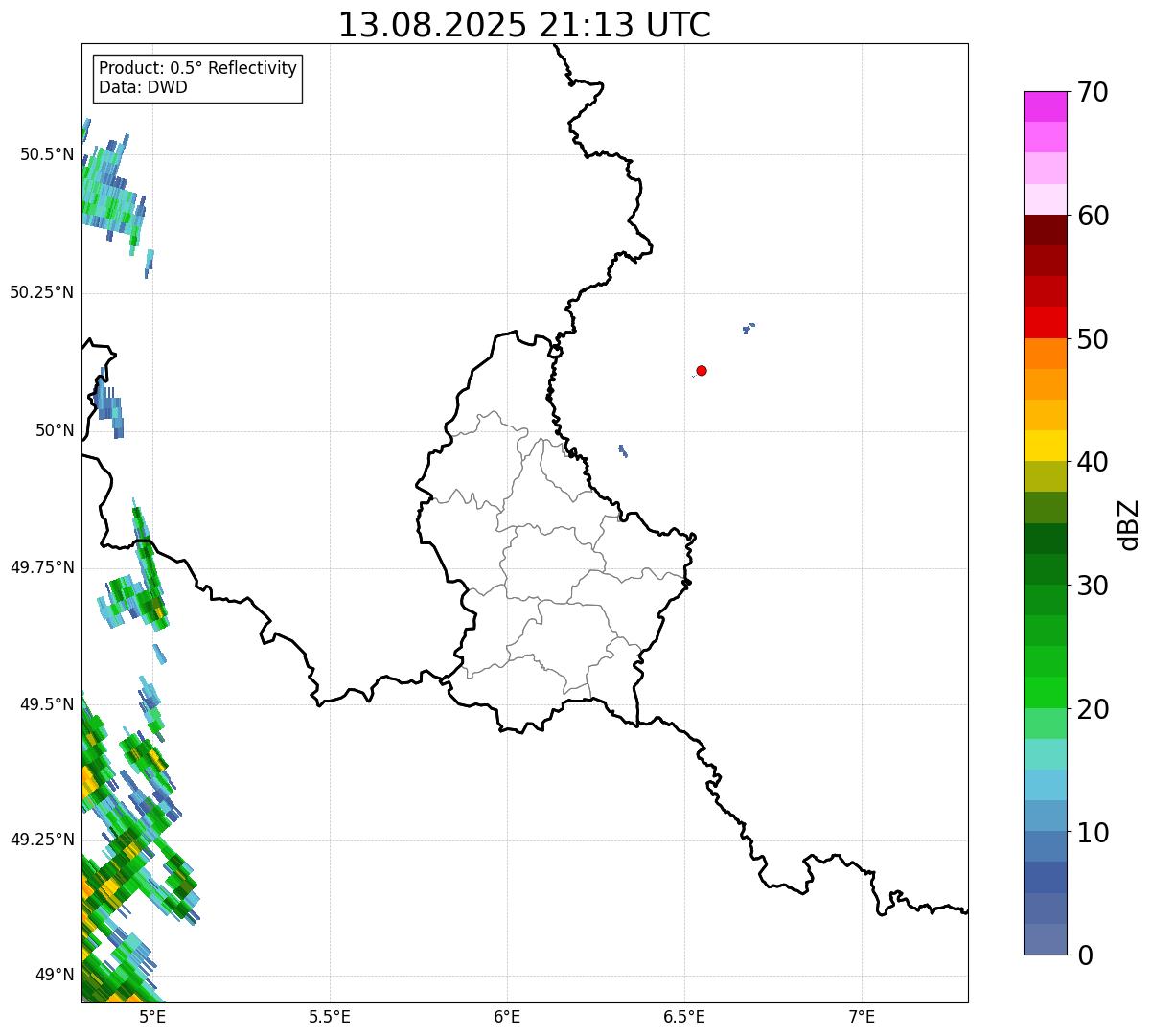
Task: Pick the turquoise colorbar swatch between 10 and 20
Action: click(x=1046, y=754)
